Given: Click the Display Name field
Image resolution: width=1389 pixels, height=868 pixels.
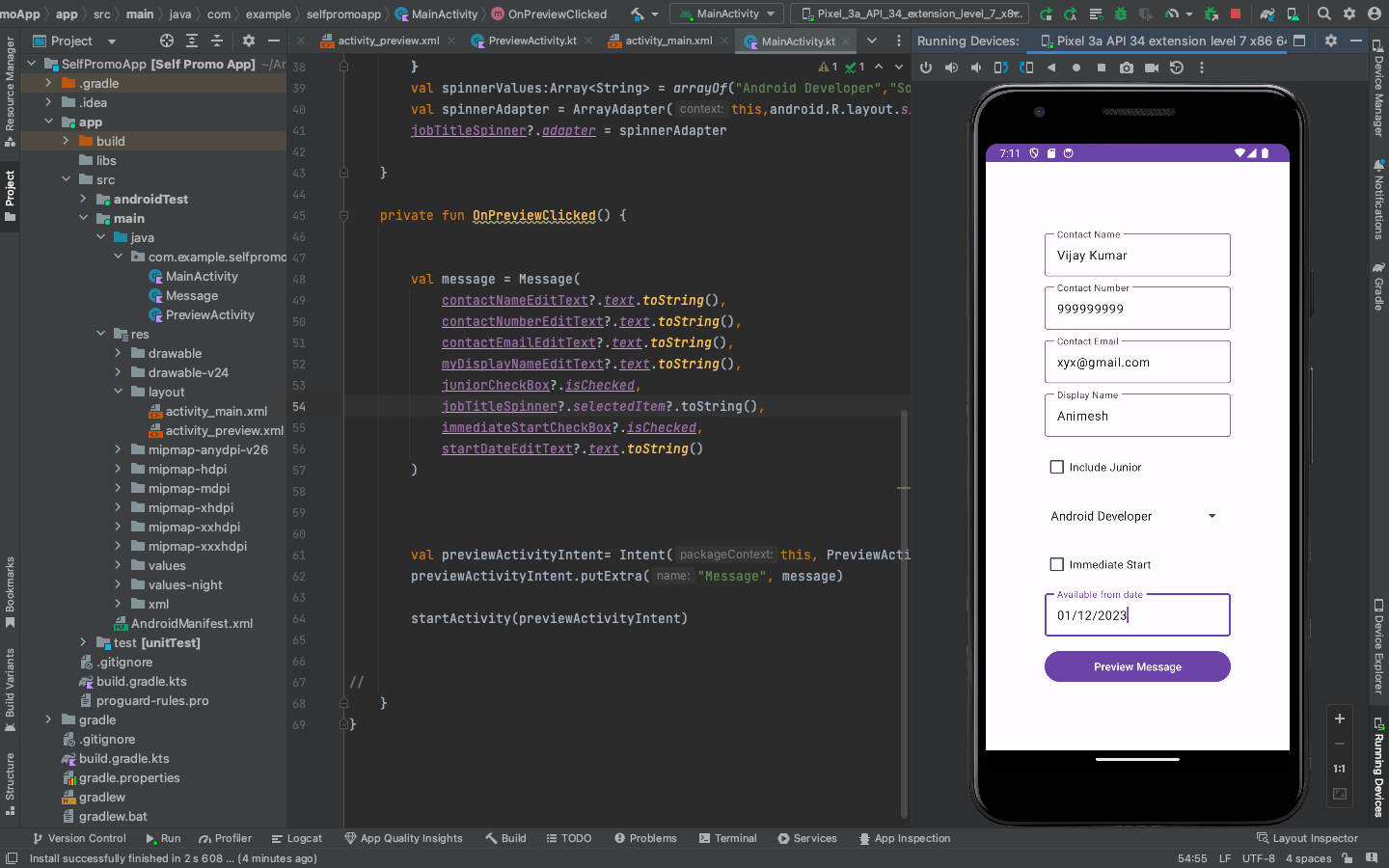Looking at the screenshot, I should (x=1137, y=416).
